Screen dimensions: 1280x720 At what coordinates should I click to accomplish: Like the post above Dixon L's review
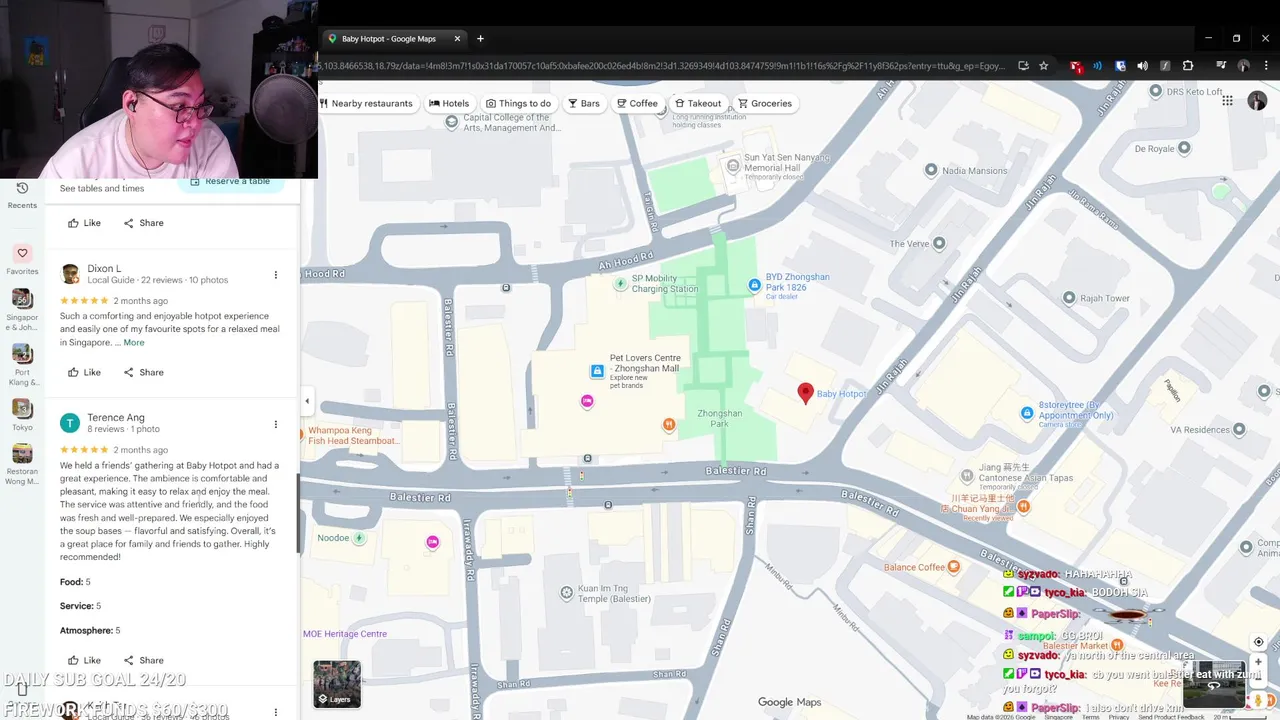[84, 223]
